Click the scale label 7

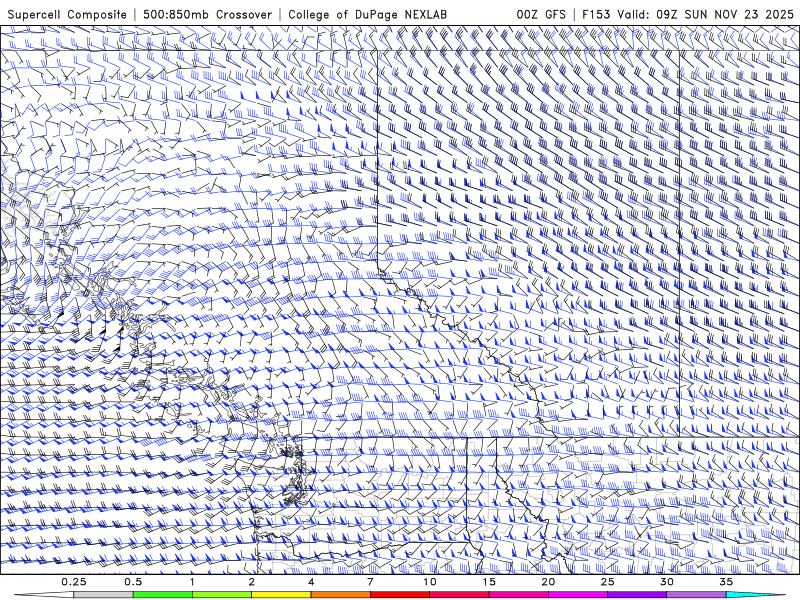pyautogui.click(x=370, y=582)
